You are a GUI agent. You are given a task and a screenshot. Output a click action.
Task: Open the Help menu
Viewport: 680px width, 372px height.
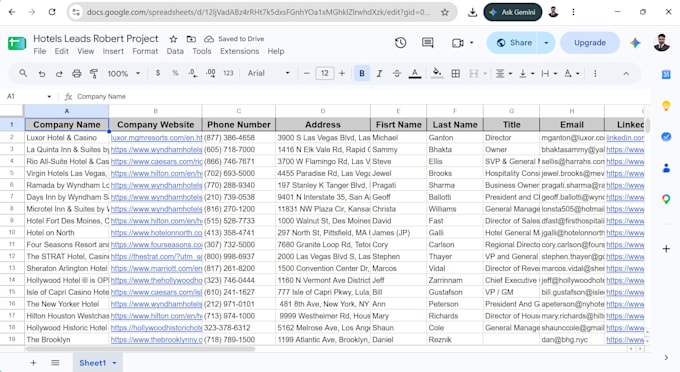click(x=275, y=51)
